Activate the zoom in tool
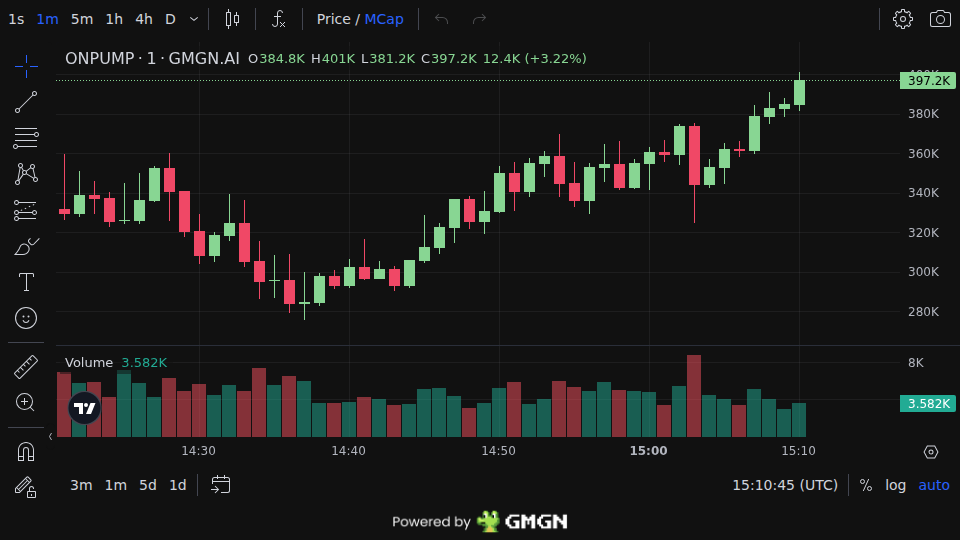This screenshot has height=540, width=960. pyautogui.click(x=26, y=402)
